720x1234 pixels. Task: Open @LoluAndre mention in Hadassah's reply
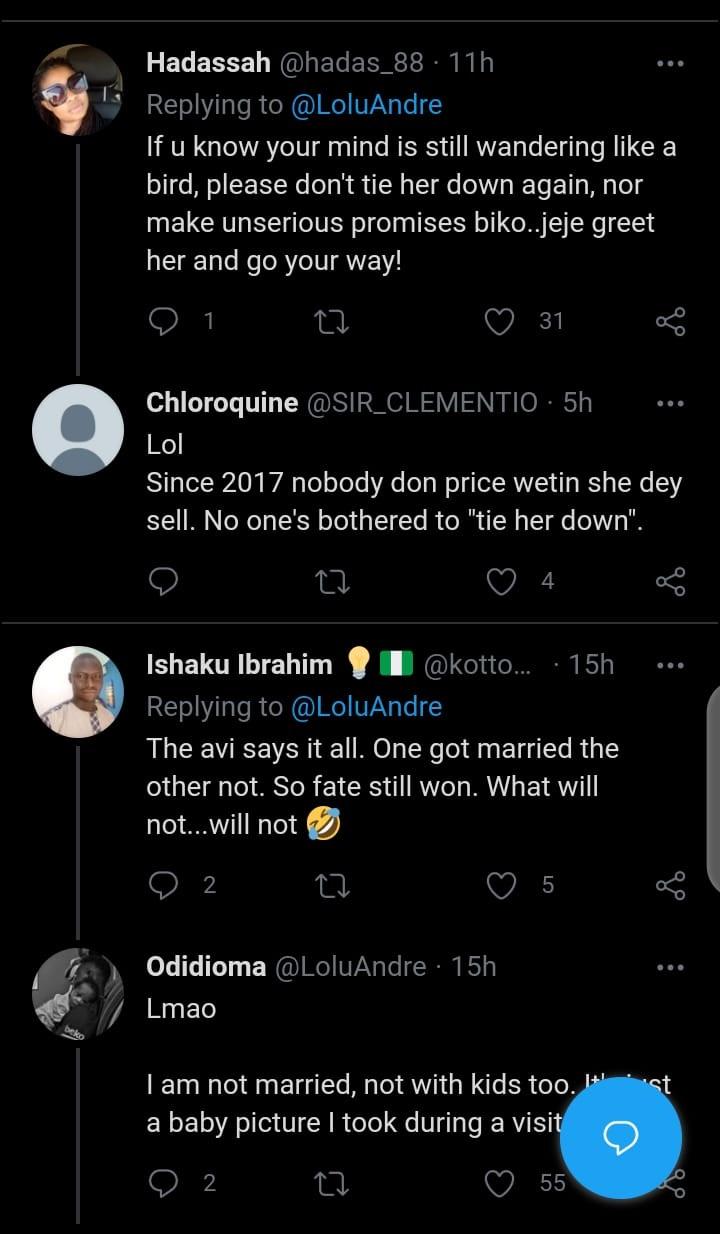coord(366,104)
